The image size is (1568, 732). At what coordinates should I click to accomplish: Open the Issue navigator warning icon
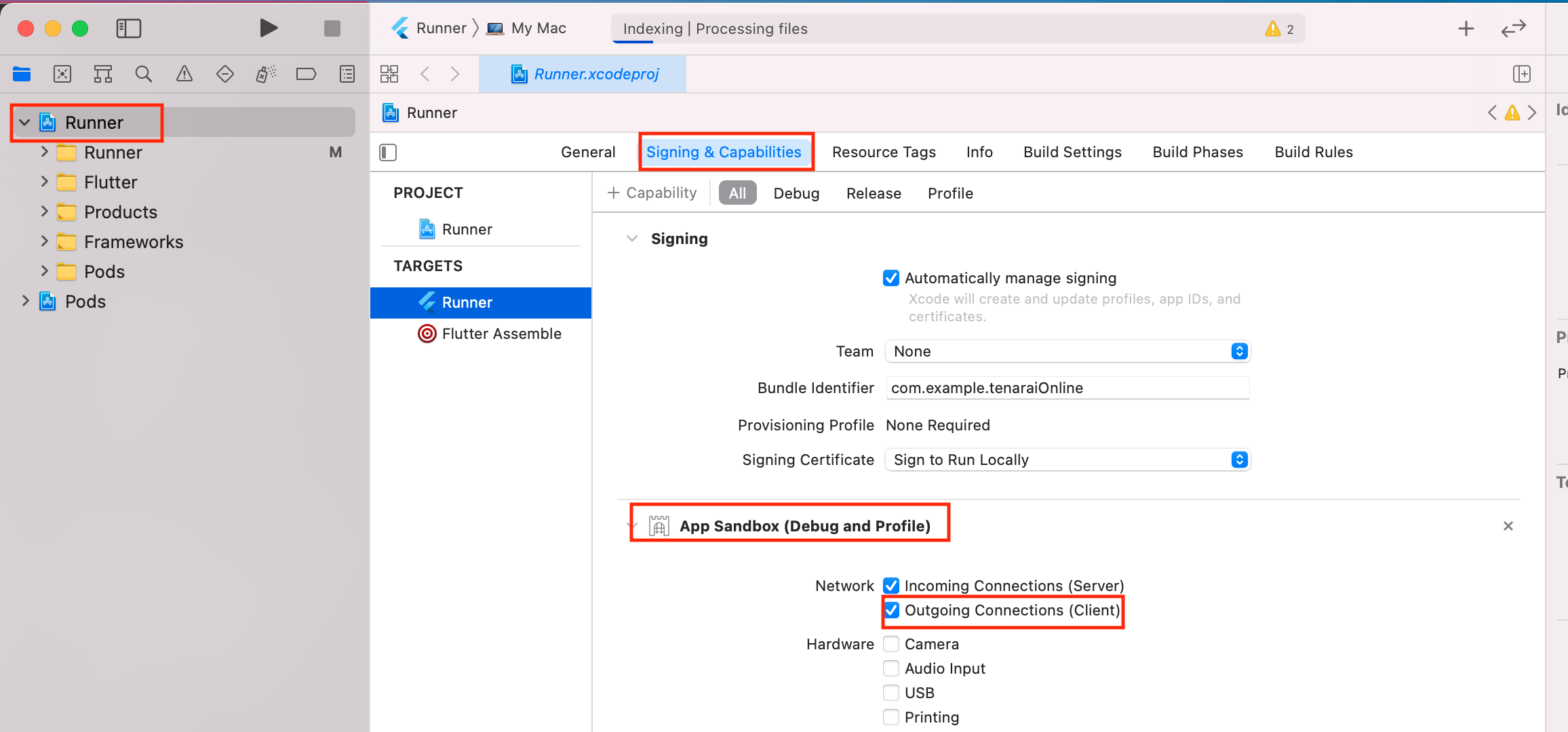tap(184, 74)
